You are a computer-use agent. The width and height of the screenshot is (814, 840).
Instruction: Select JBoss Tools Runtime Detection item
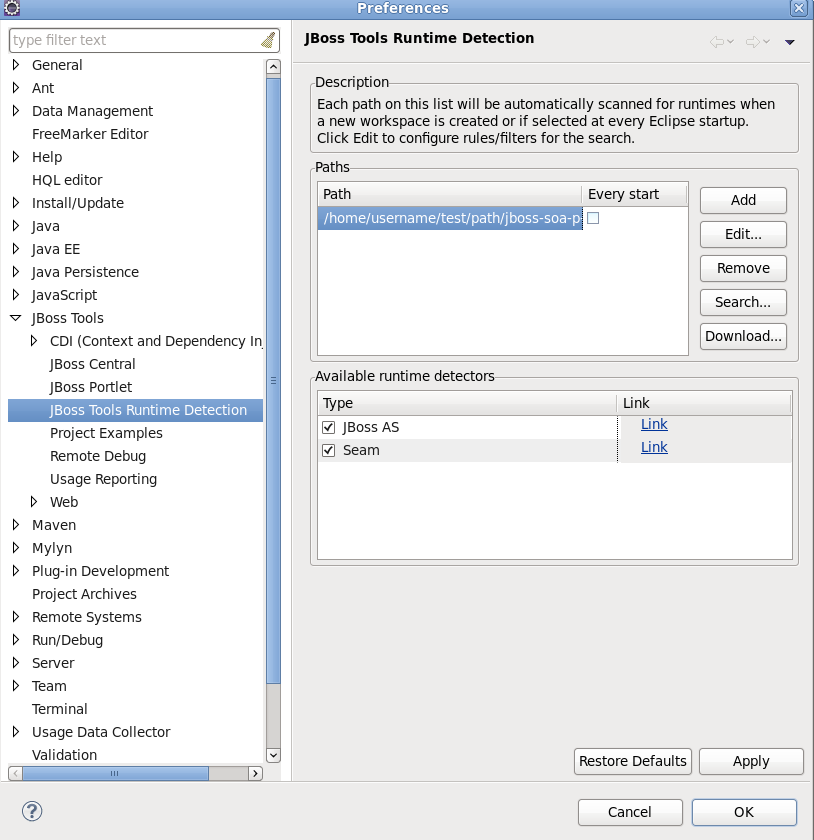click(136, 410)
